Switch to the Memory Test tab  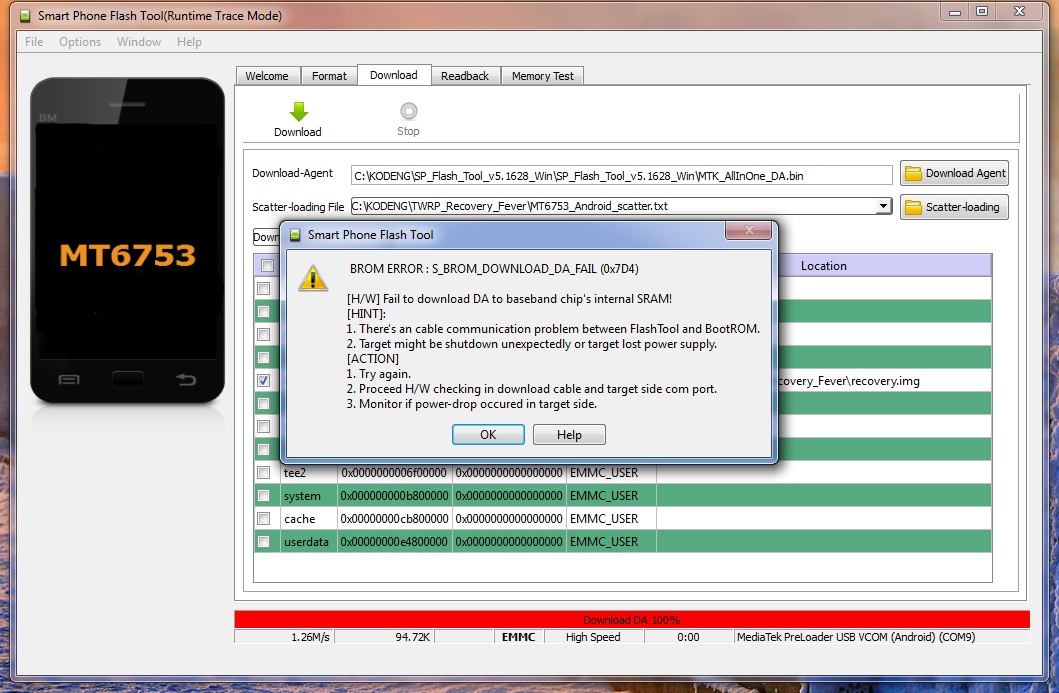click(542, 76)
